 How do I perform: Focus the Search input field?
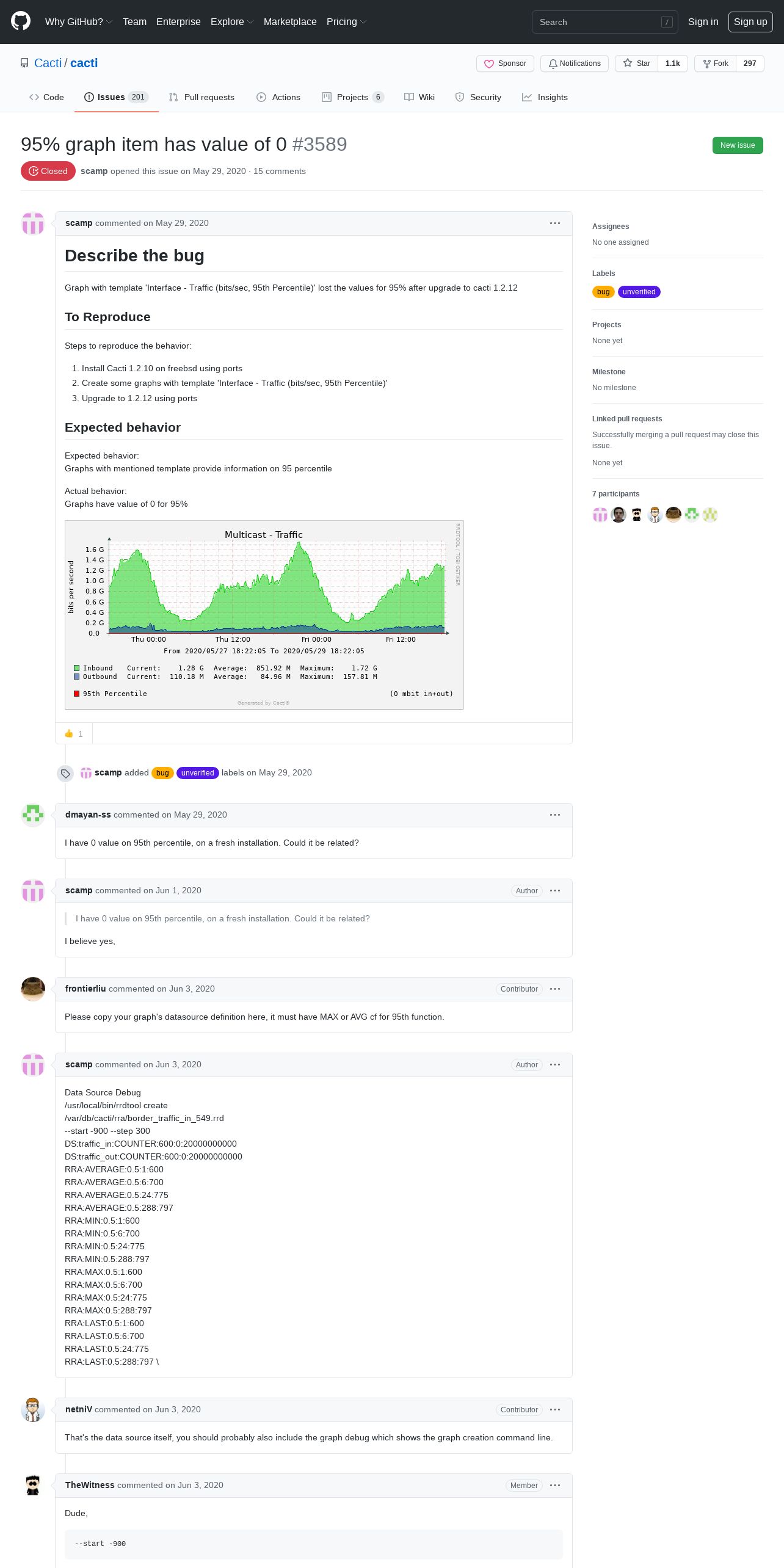tap(604, 22)
